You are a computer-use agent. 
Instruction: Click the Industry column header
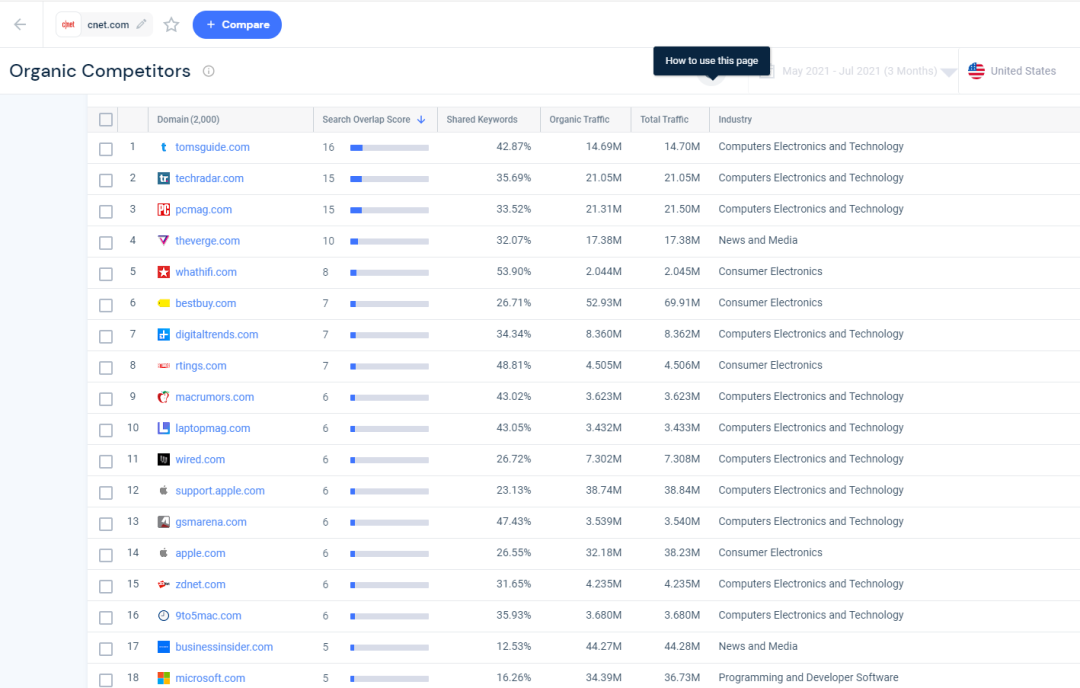pos(735,120)
